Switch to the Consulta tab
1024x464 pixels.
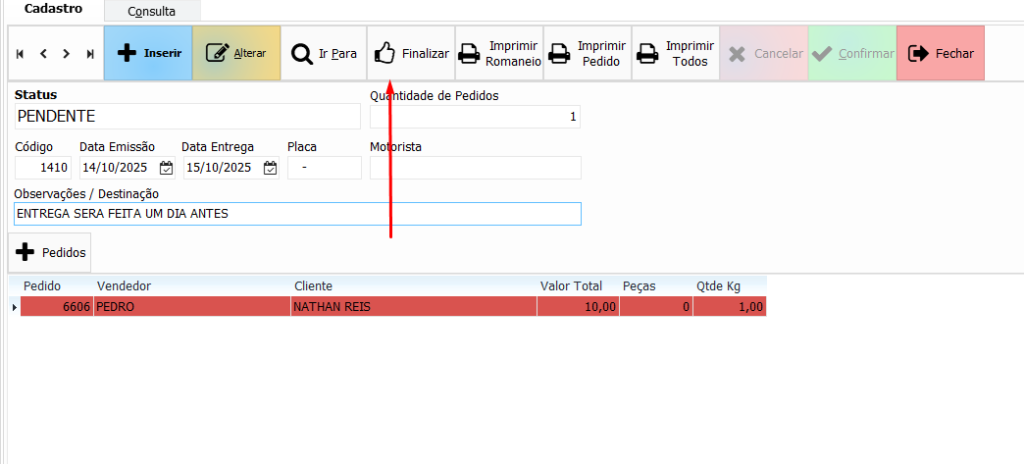click(x=151, y=12)
